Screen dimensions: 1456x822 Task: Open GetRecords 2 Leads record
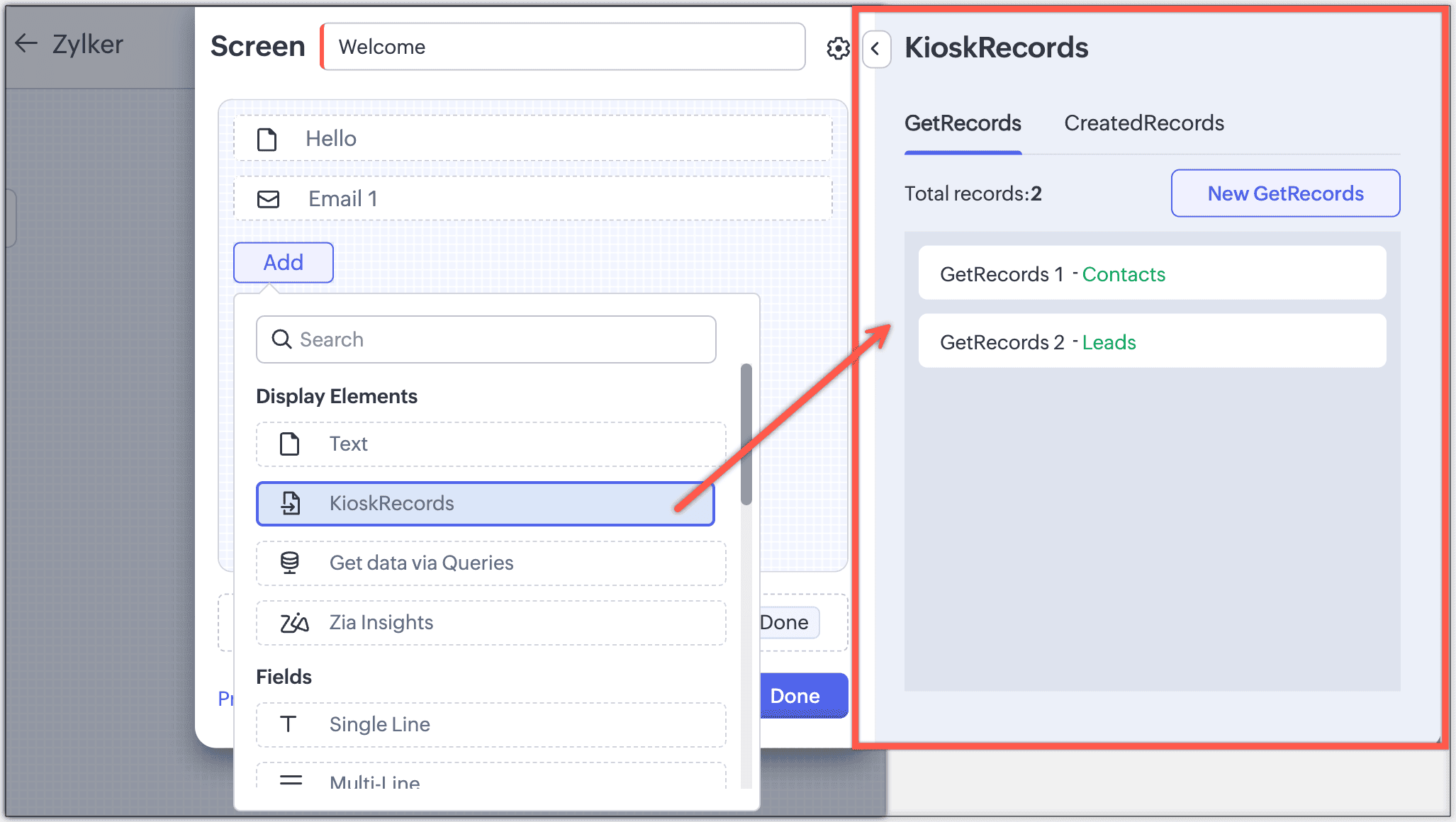(x=1151, y=342)
